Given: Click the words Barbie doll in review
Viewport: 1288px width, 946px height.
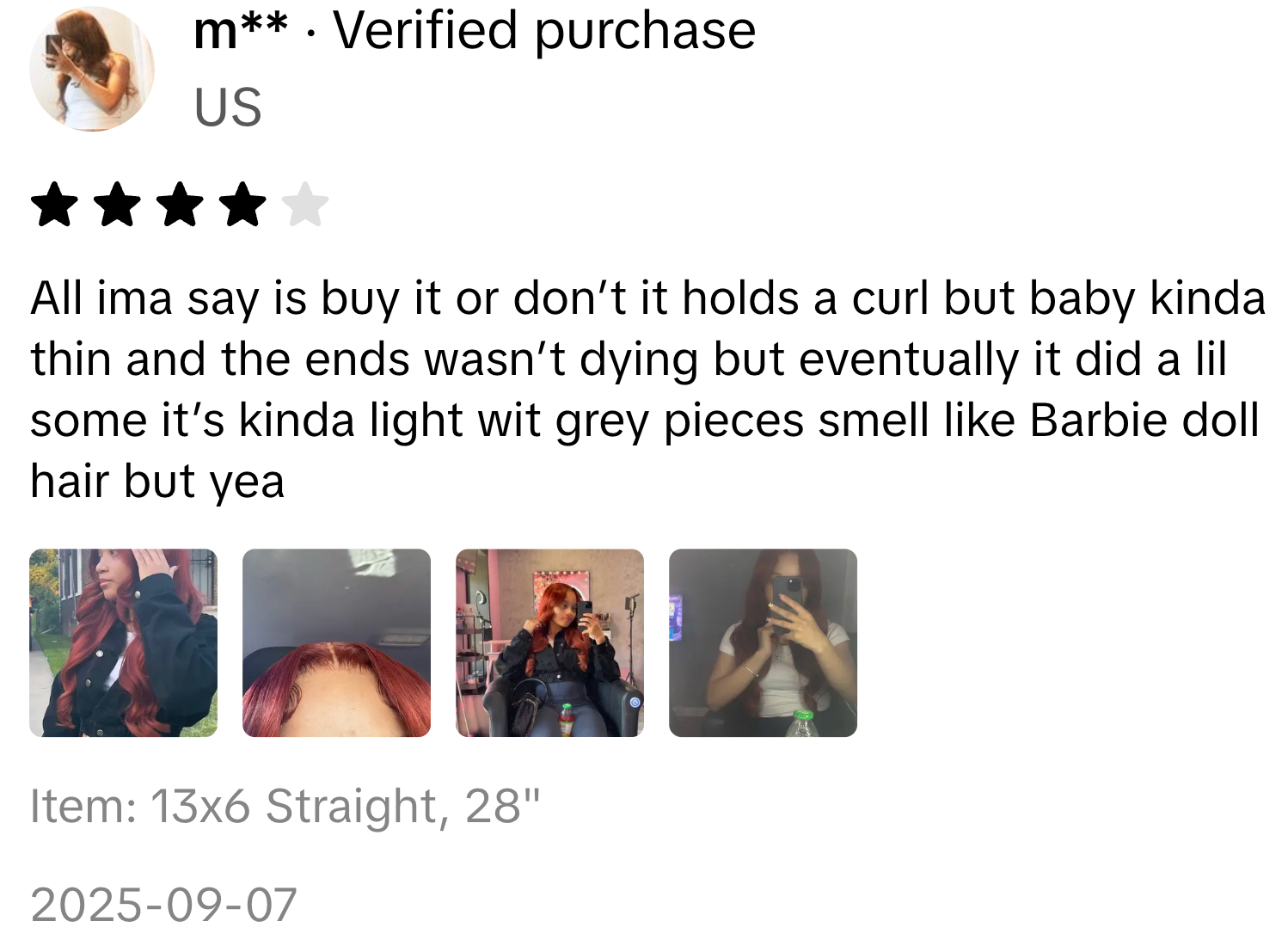Looking at the screenshot, I should tap(1144, 421).
